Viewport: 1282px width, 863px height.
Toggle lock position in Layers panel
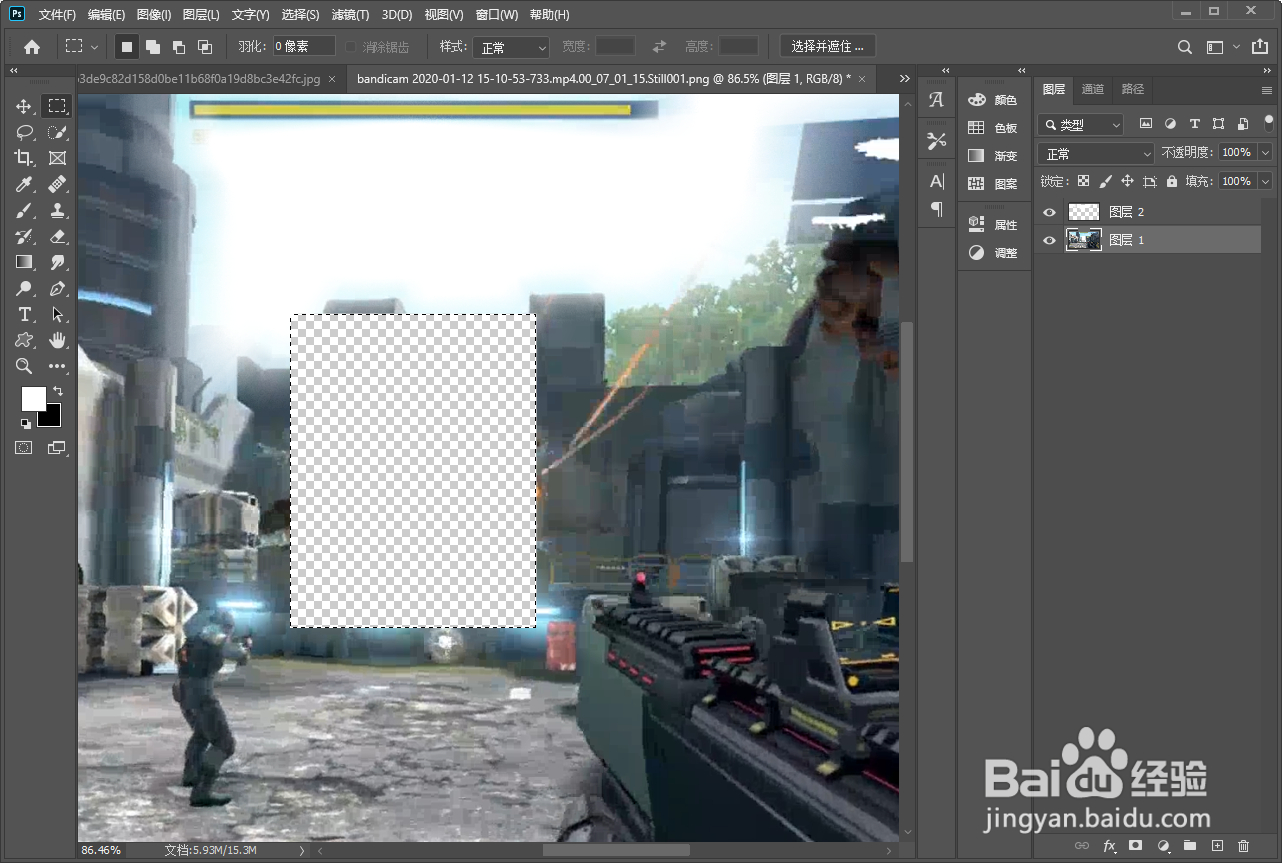[x=1127, y=181]
